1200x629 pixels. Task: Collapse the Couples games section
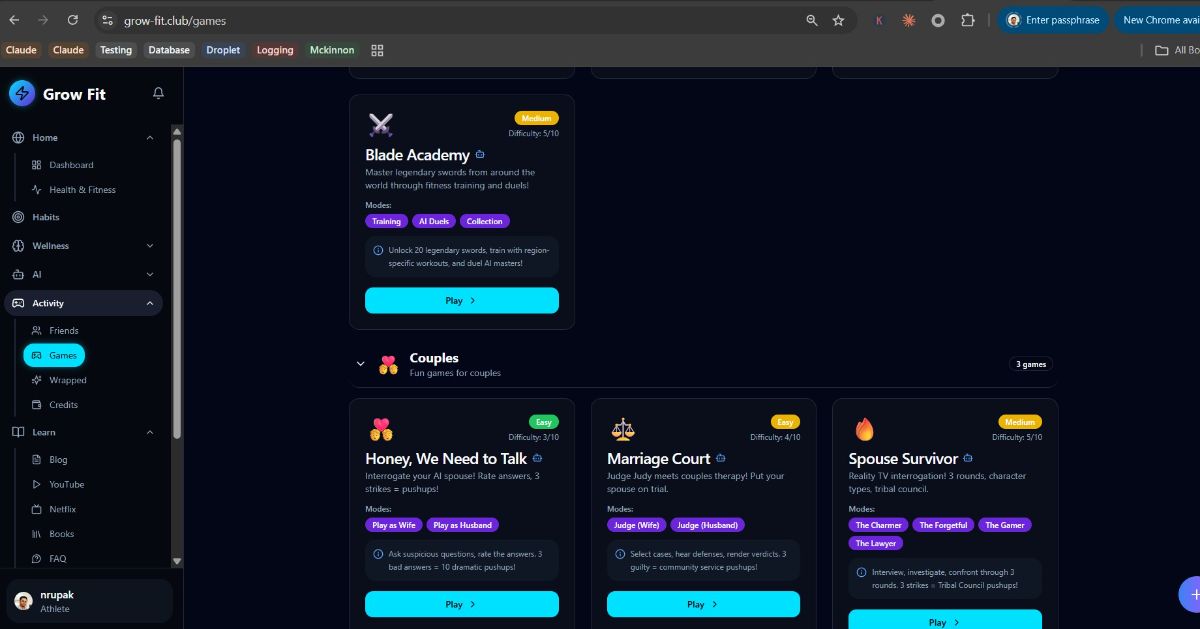pos(361,364)
